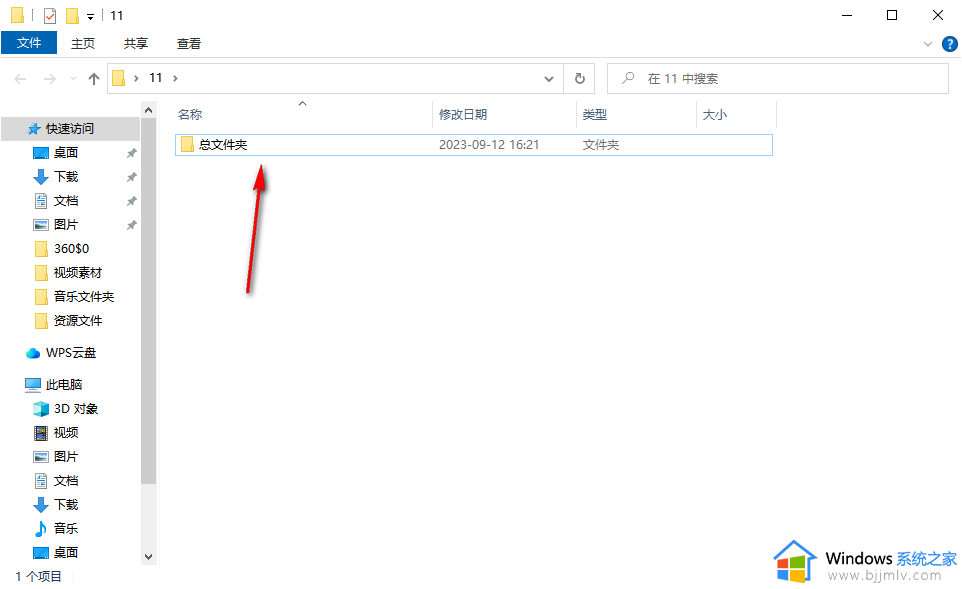962x589 pixels.
Task: Open the 视频素材 folder in sidebar
Action: (77, 272)
